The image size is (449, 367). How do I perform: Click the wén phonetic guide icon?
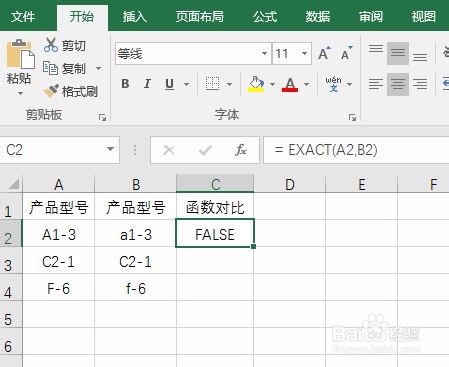[x=333, y=84]
